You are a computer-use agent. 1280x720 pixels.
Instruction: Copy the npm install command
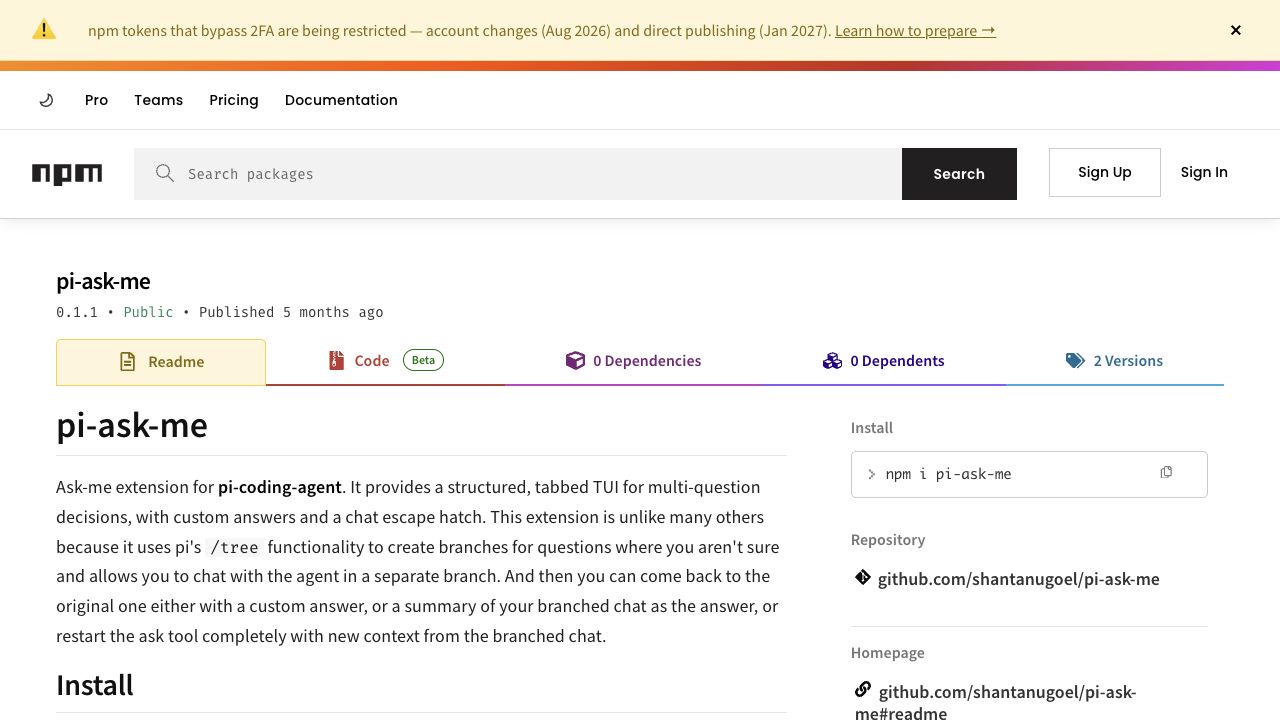click(1166, 473)
